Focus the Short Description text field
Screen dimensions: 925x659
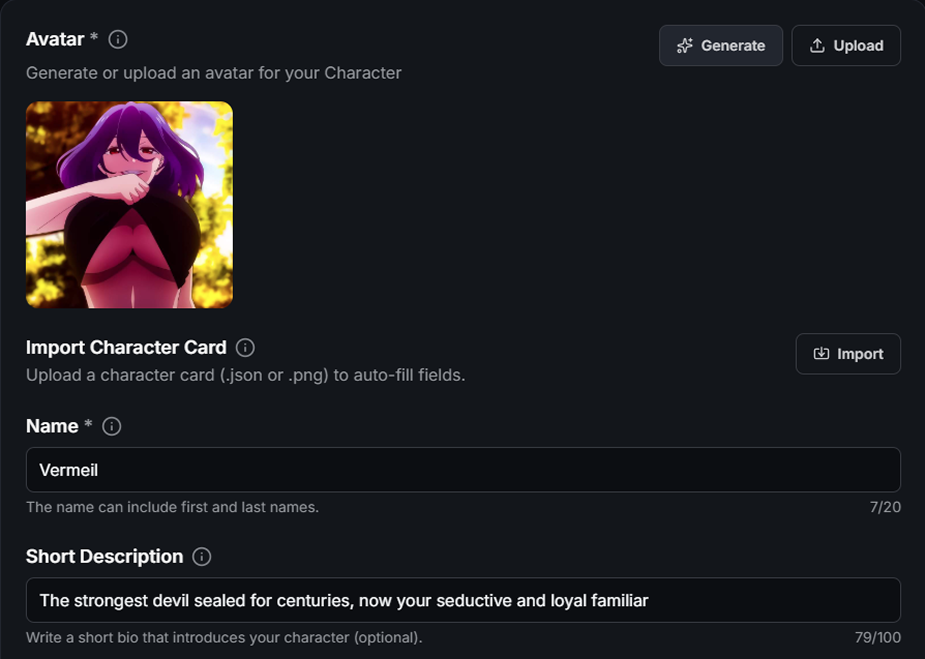click(463, 600)
